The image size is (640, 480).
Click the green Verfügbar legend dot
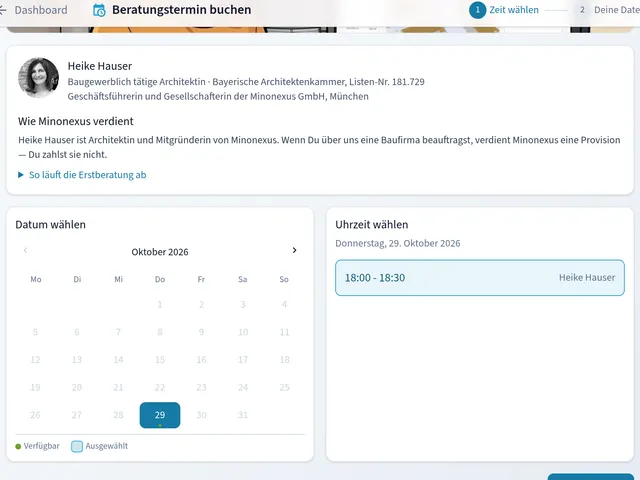point(18,447)
